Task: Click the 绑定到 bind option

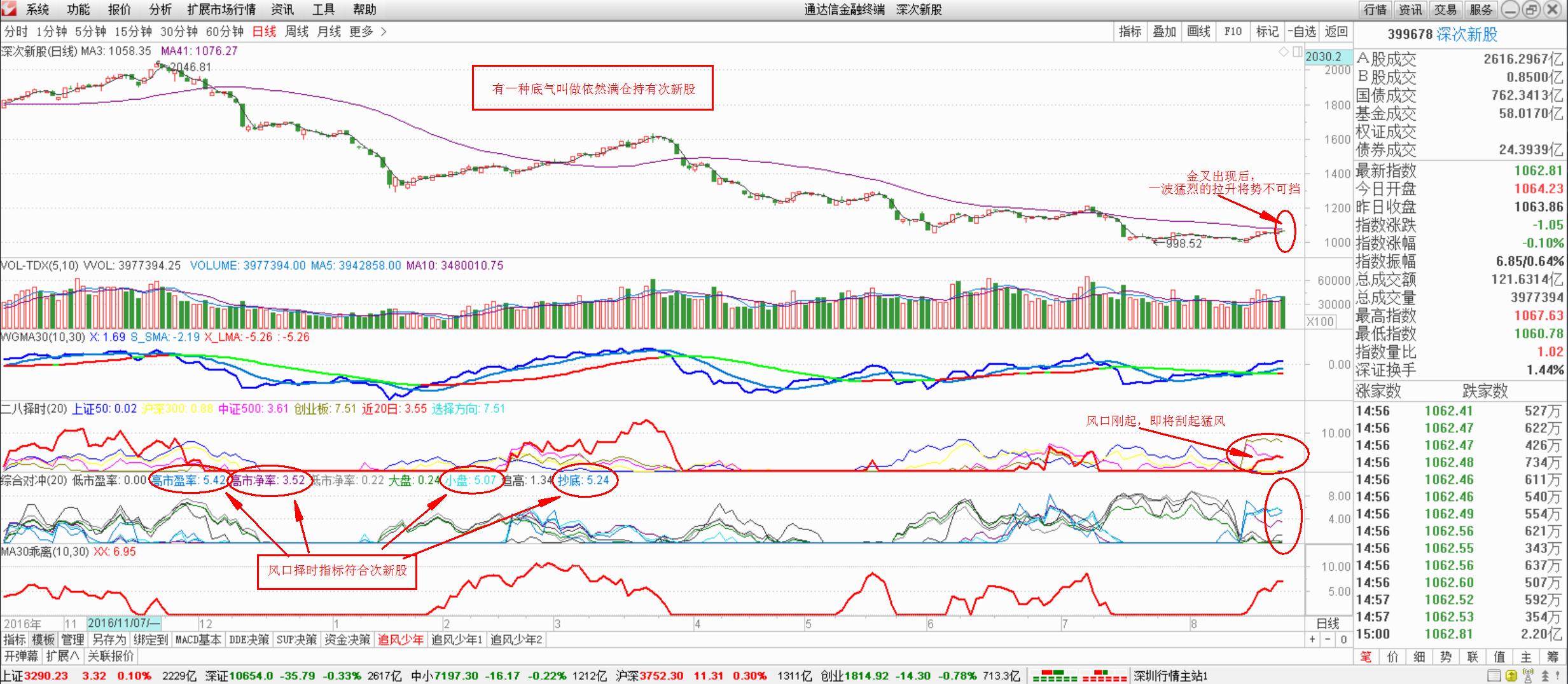Action: click(x=150, y=640)
